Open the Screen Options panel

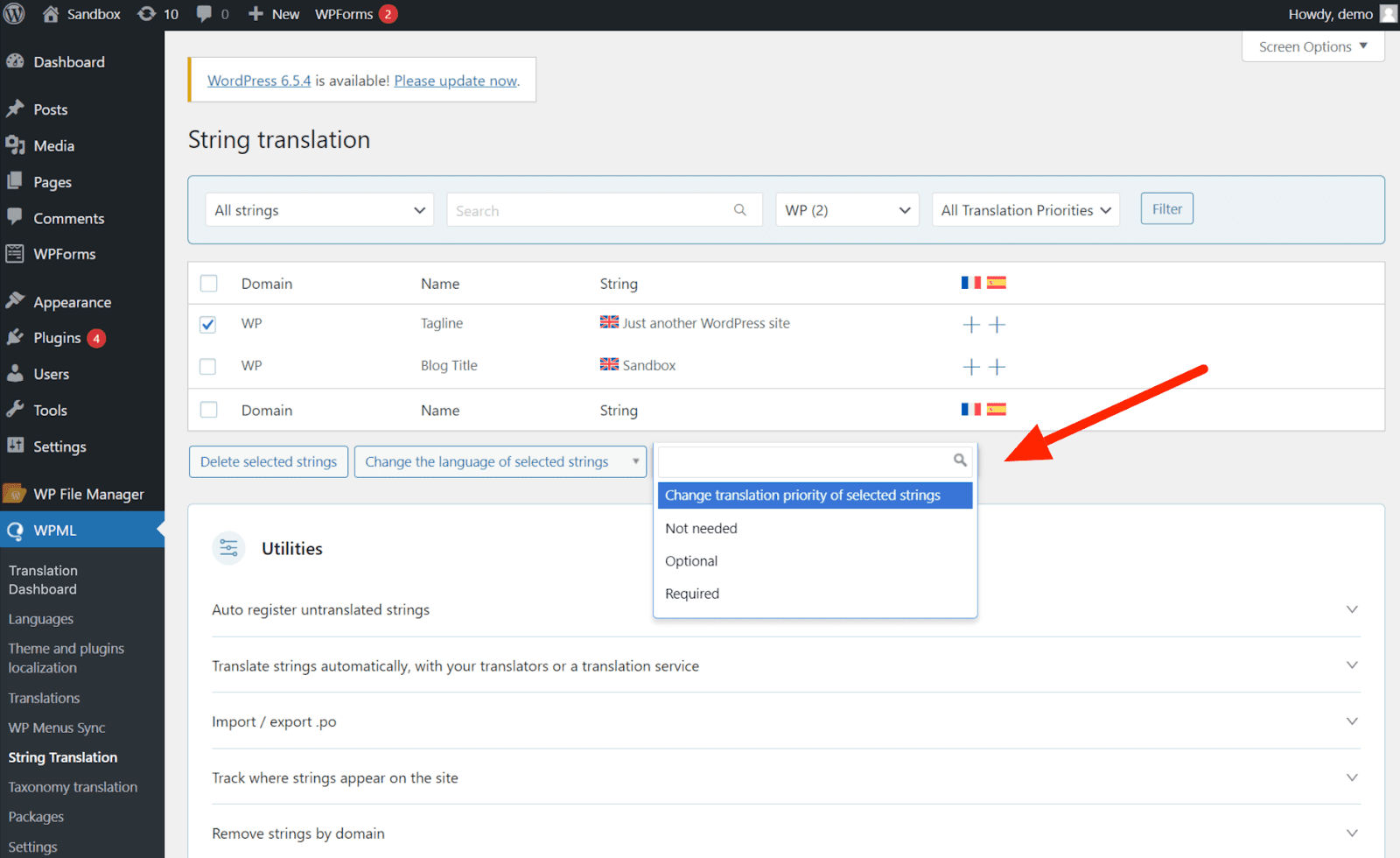tap(1312, 46)
